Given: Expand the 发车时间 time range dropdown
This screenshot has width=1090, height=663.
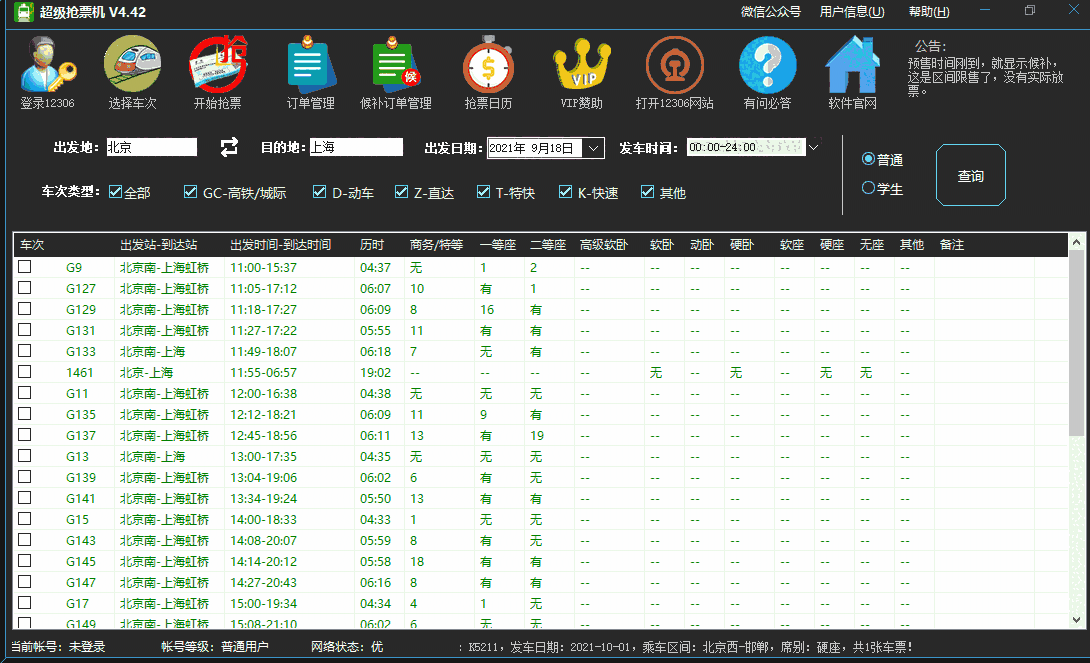Looking at the screenshot, I should 812,146.
